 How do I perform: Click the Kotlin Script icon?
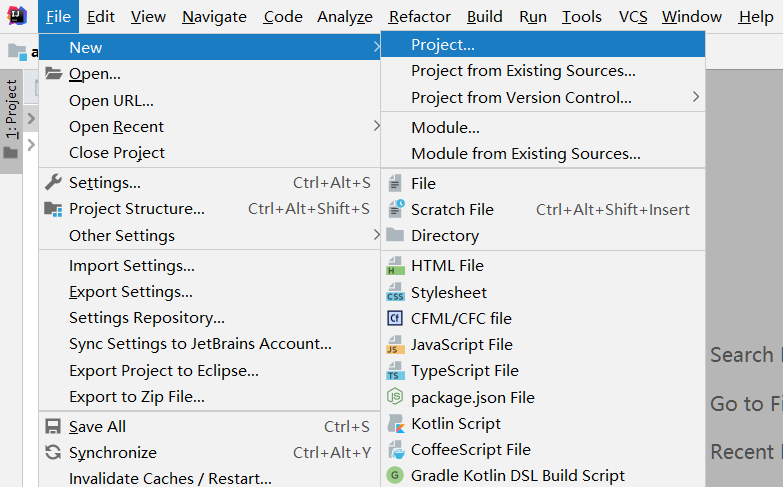396,424
